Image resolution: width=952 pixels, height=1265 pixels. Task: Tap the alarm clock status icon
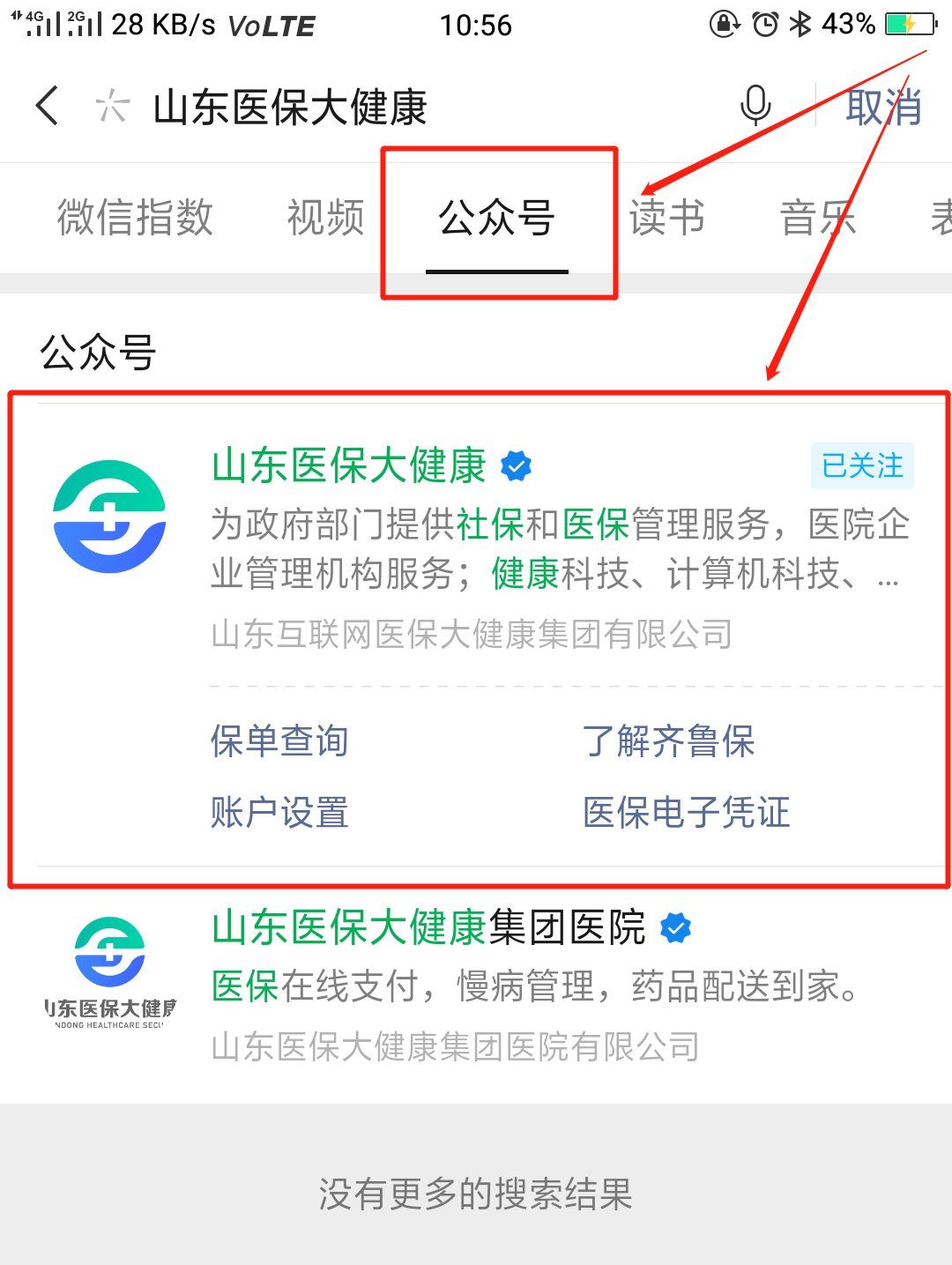coord(765,24)
